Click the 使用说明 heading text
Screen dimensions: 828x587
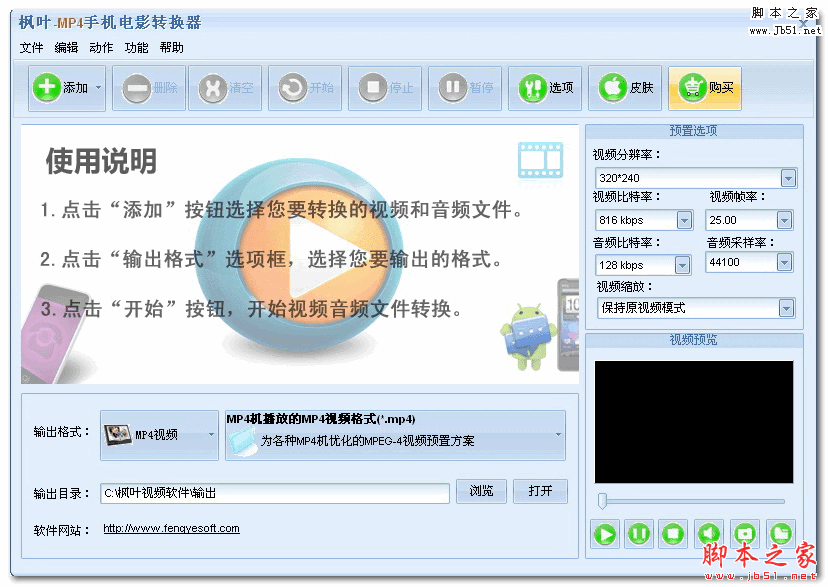pyautogui.click(x=101, y=161)
